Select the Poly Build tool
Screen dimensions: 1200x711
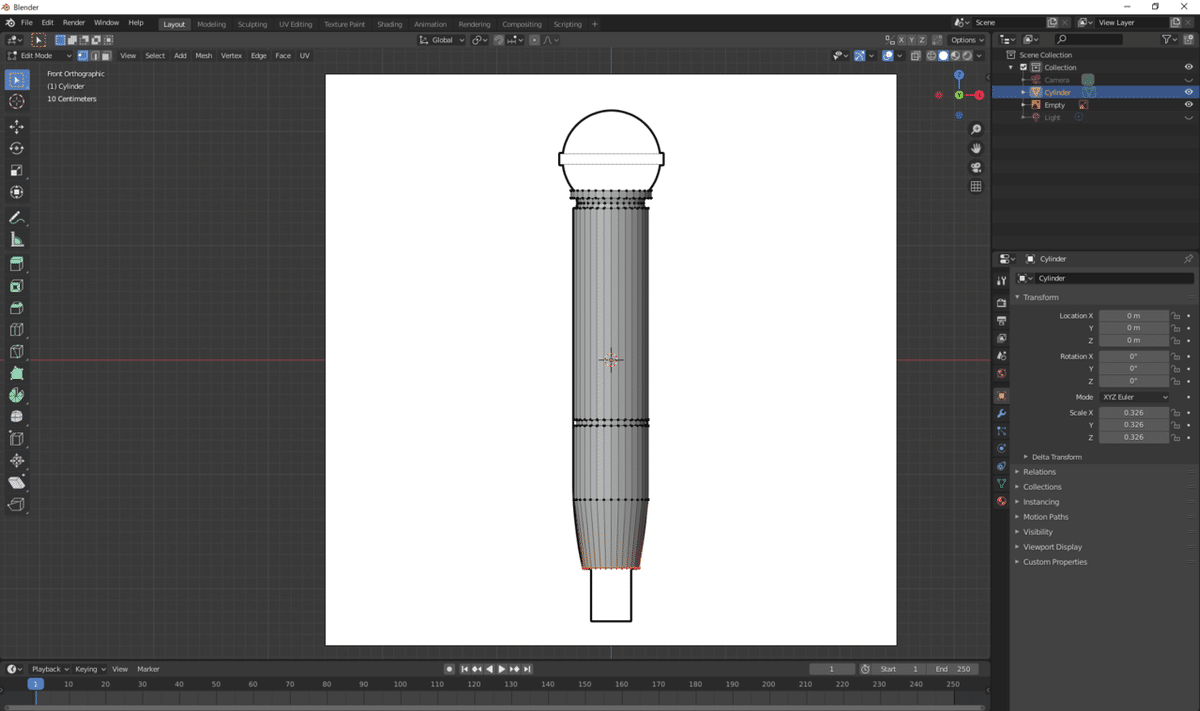(16, 373)
